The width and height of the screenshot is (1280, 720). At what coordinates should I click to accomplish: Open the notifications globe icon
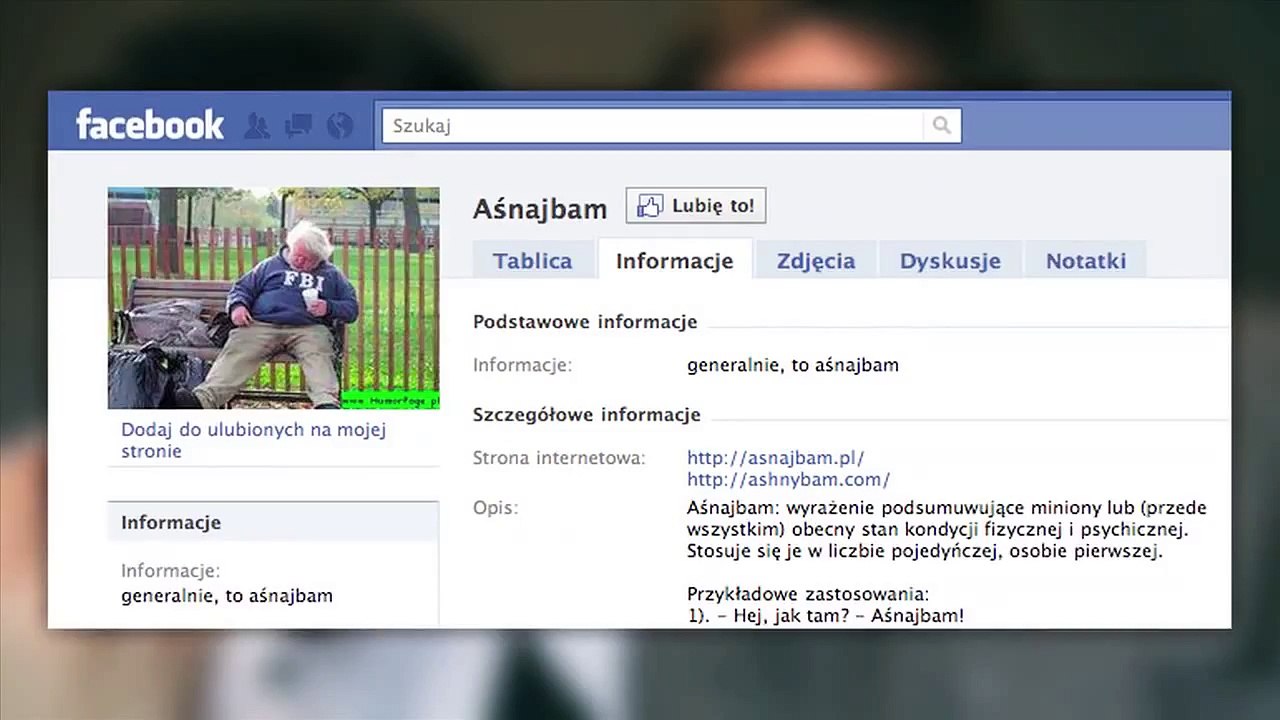pos(340,126)
